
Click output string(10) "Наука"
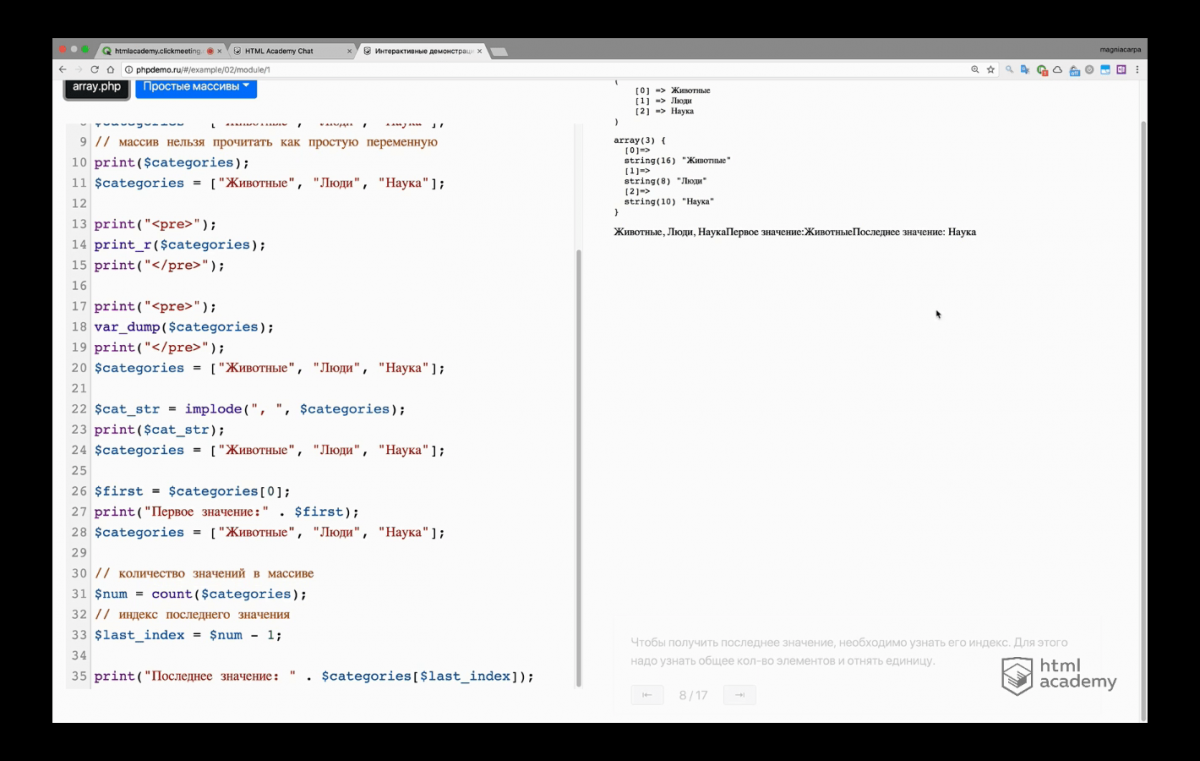coord(669,201)
